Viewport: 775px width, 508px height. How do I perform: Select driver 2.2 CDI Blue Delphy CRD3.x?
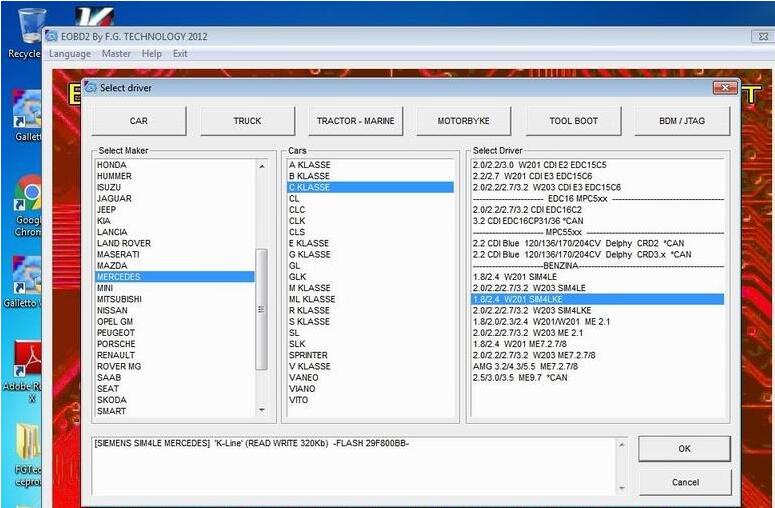coord(598,254)
